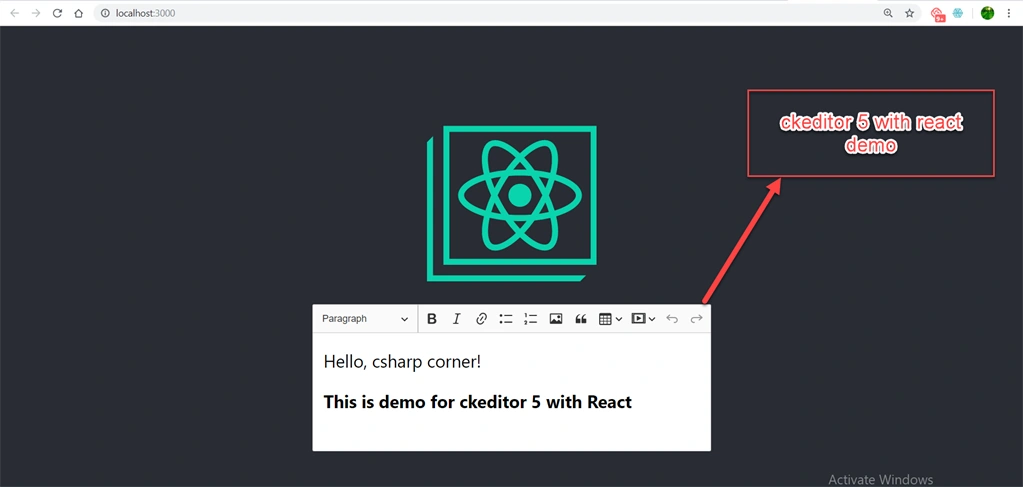Undo the last edit
Image resolution: width=1023 pixels, height=487 pixels.
[672, 319]
